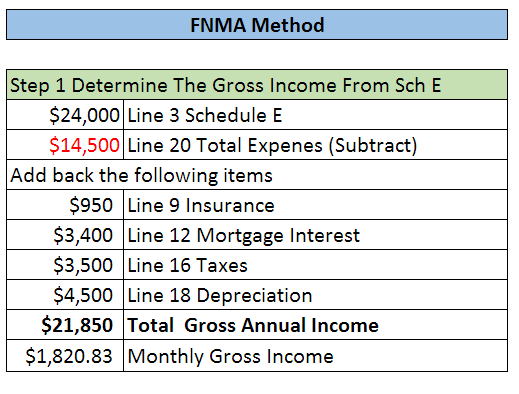
Task: Select the $4,500 depreciation amount cell
Action: [65, 295]
